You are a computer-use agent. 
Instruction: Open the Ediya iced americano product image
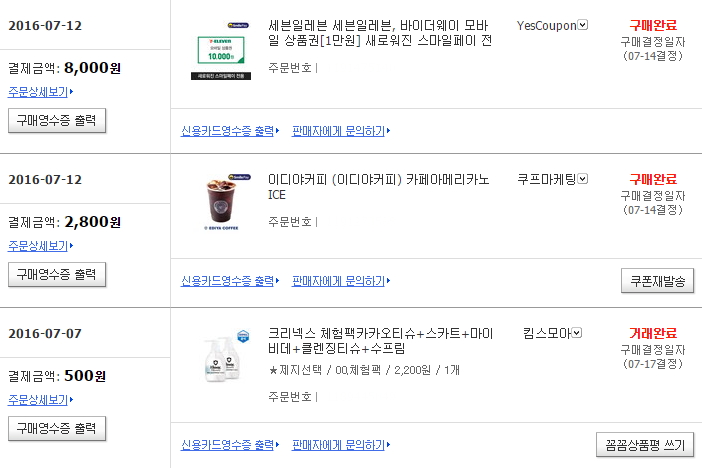[x=217, y=203]
